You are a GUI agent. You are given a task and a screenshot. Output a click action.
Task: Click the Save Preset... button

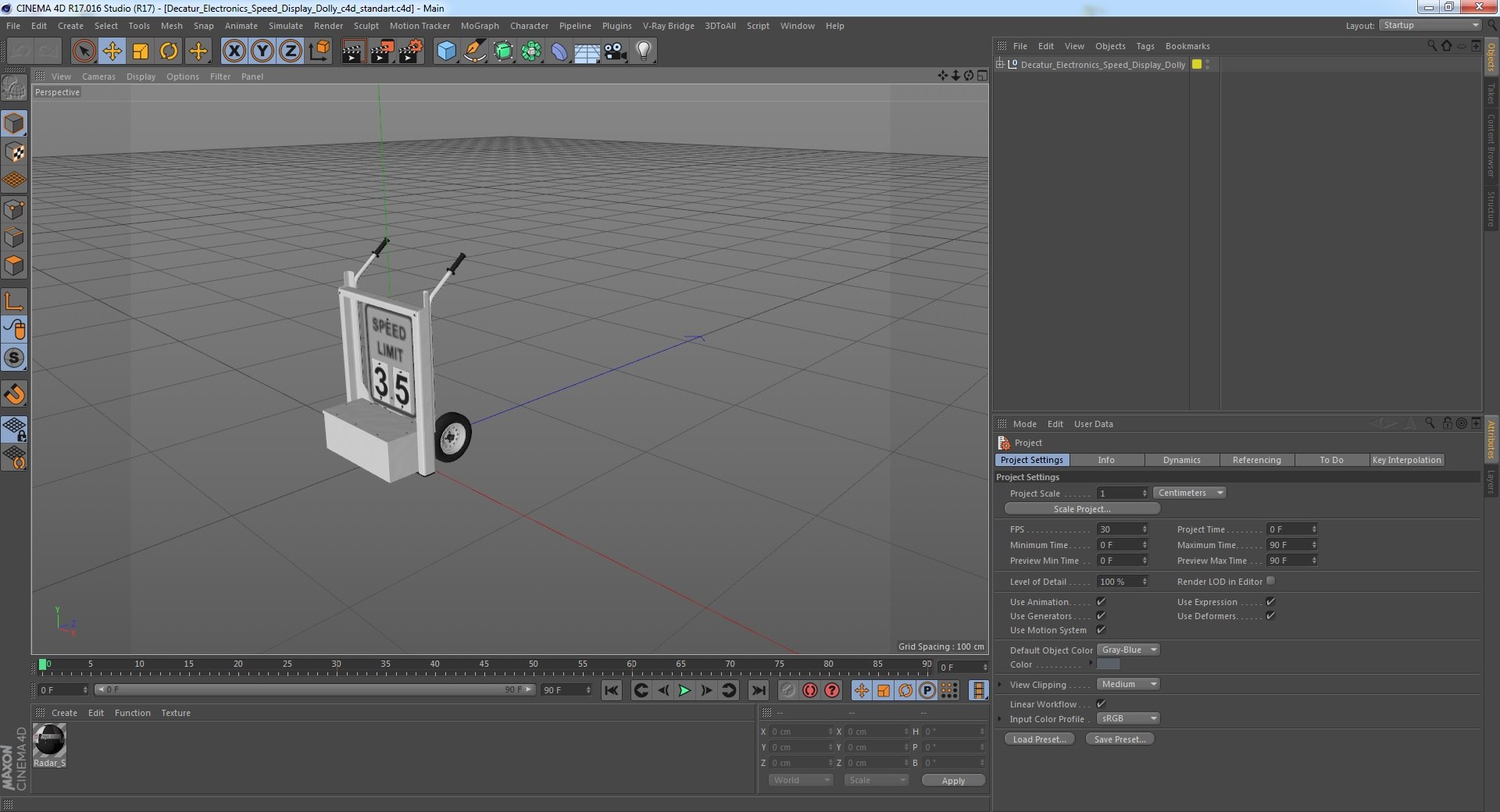click(1120, 739)
